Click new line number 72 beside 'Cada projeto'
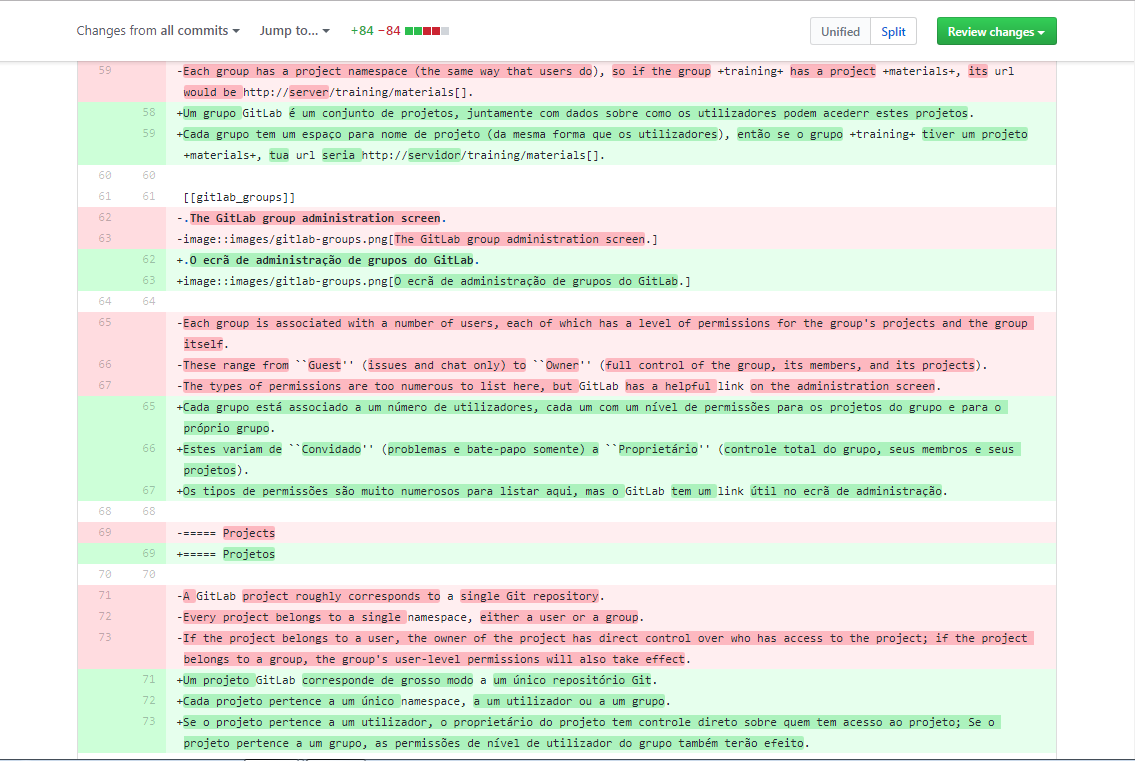The width and height of the screenshot is (1135, 761). coord(148,700)
